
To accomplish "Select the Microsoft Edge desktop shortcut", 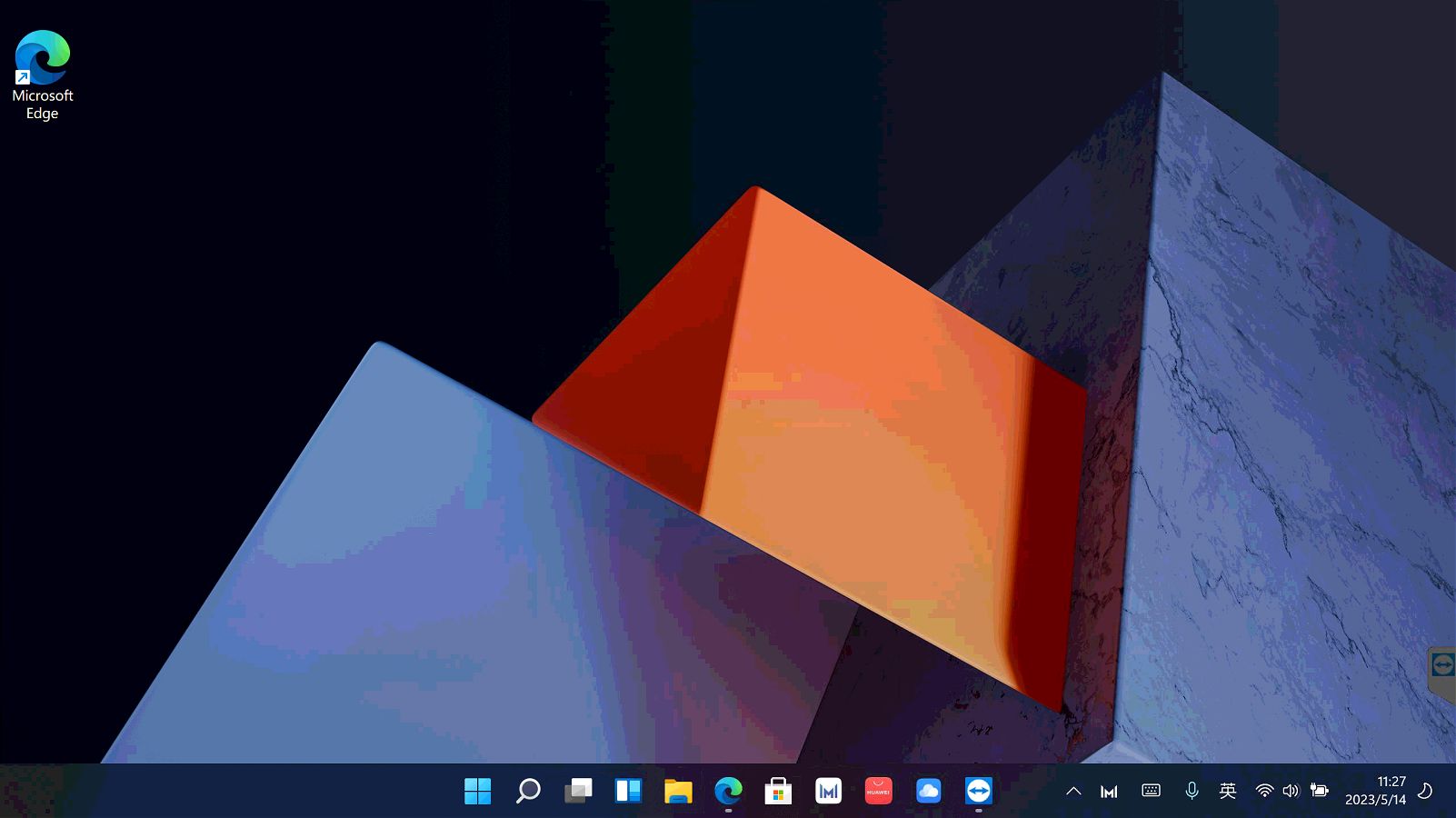I will [x=41, y=64].
